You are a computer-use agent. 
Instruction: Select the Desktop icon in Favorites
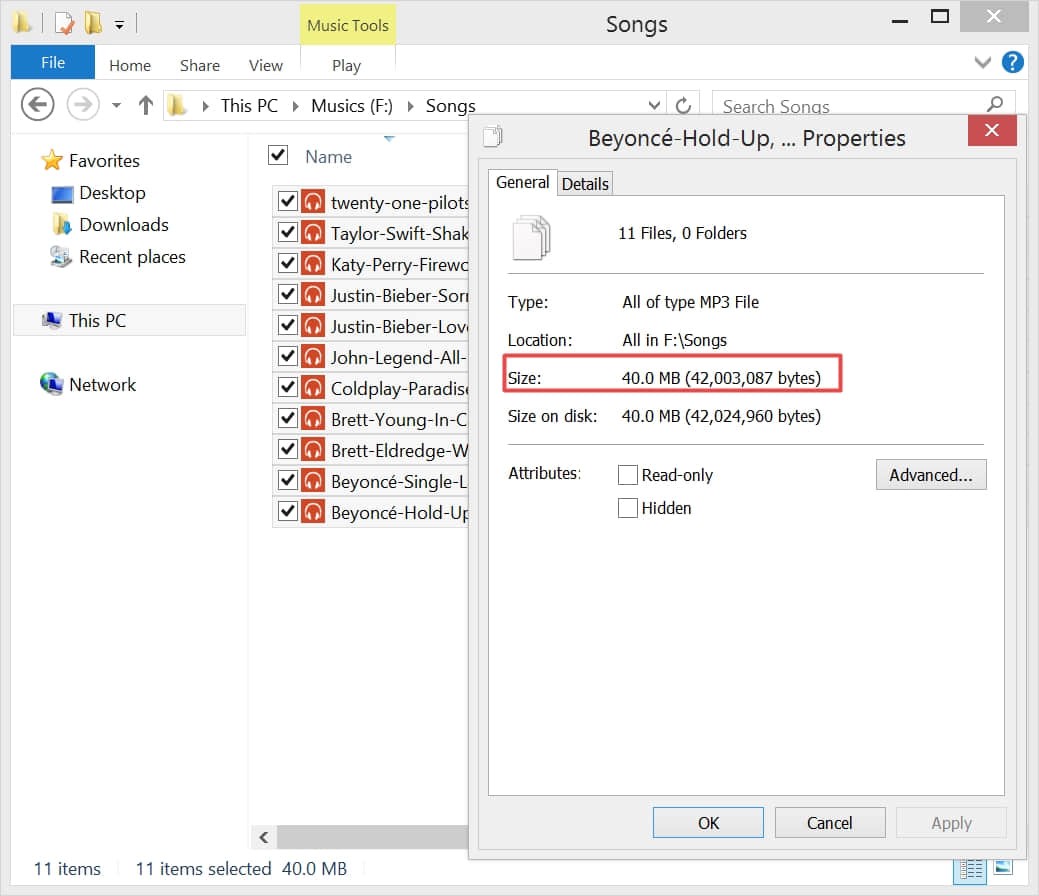click(x=62, y=193)
